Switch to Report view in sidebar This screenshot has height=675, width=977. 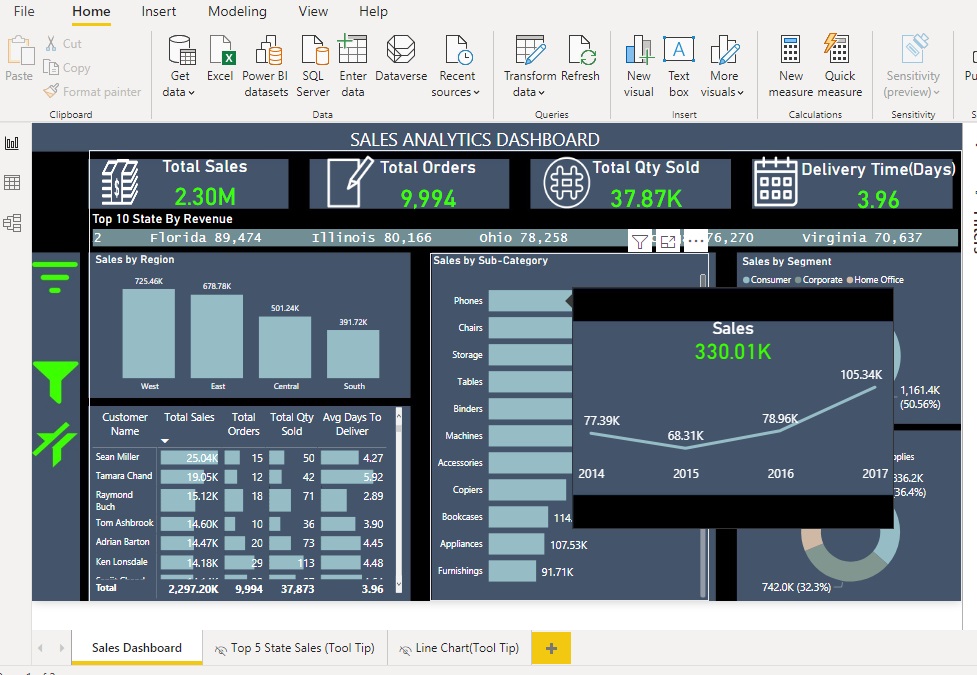12,143
